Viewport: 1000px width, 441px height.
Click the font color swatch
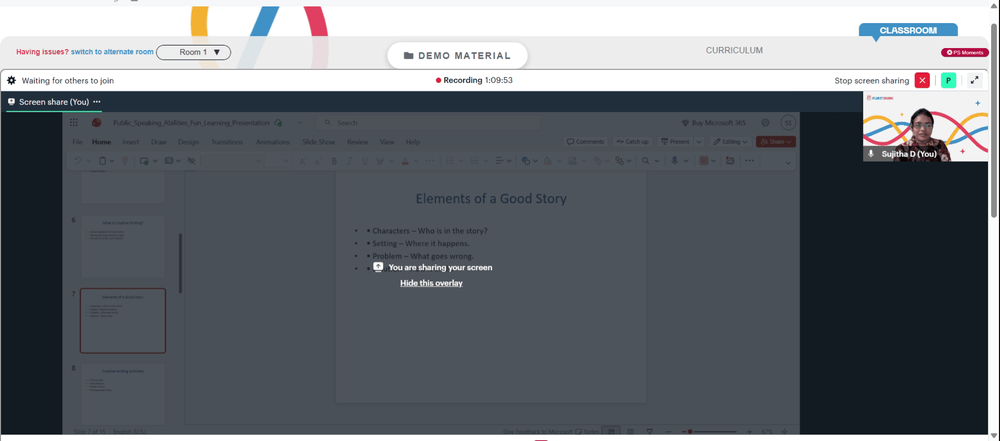coord(405,161)
